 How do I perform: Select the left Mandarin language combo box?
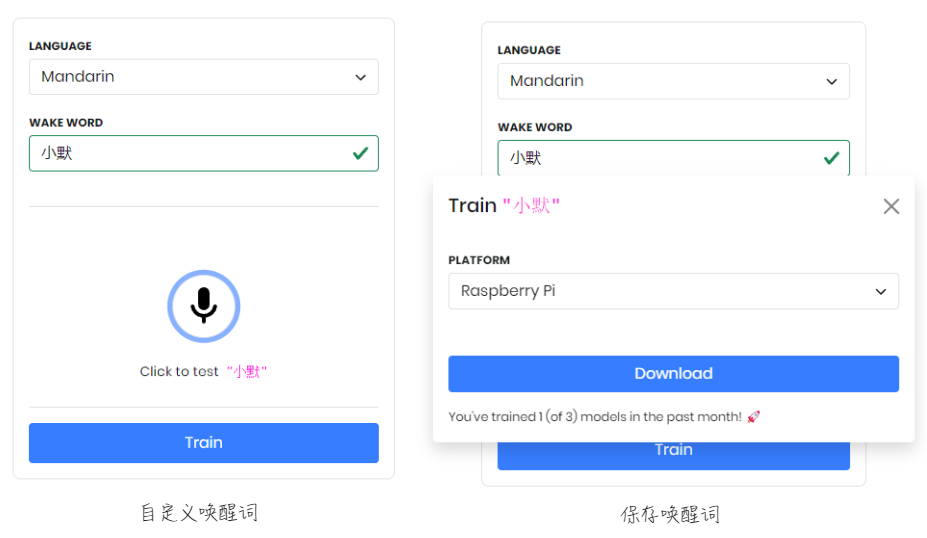pos(203,77)
